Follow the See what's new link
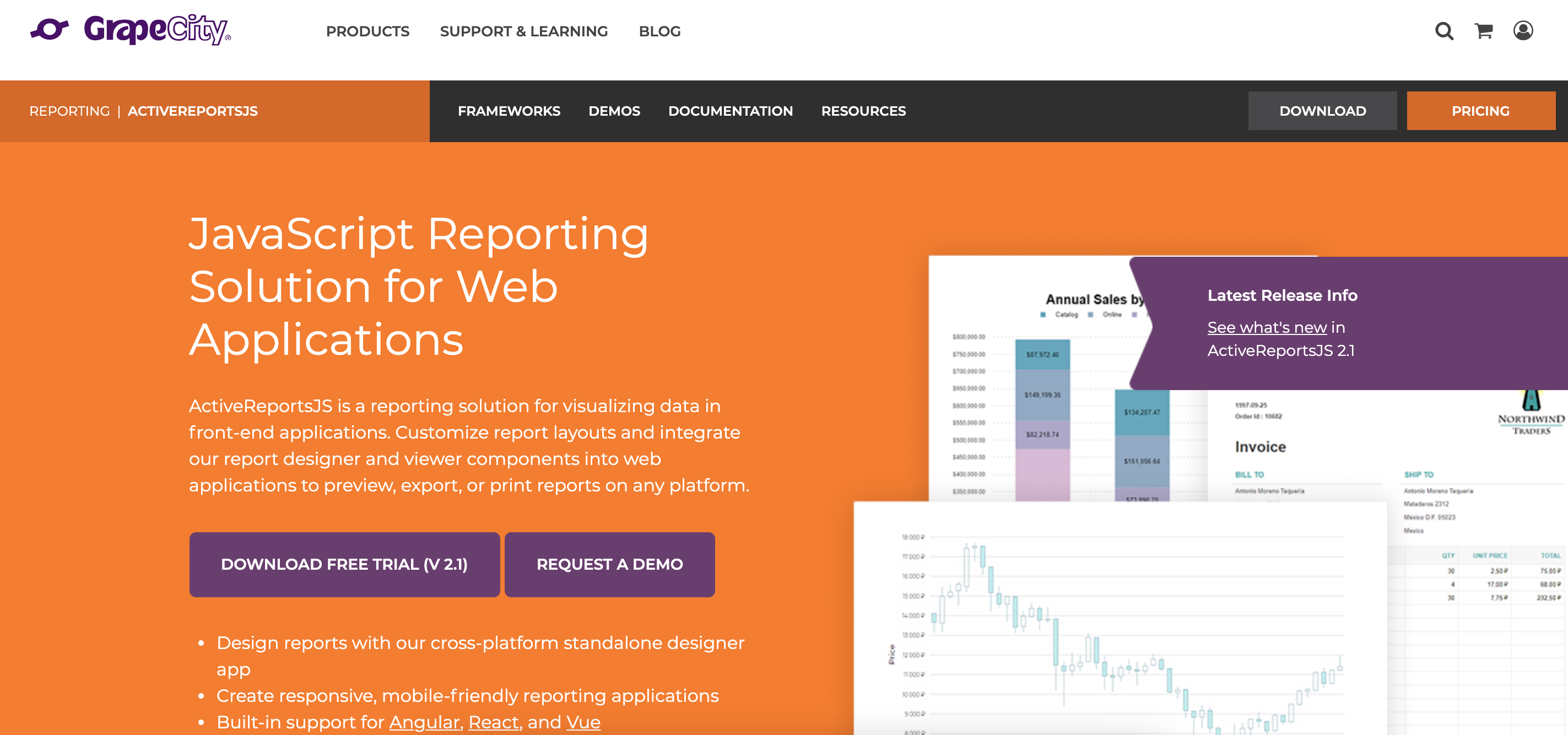 [x=1267, y=327]
